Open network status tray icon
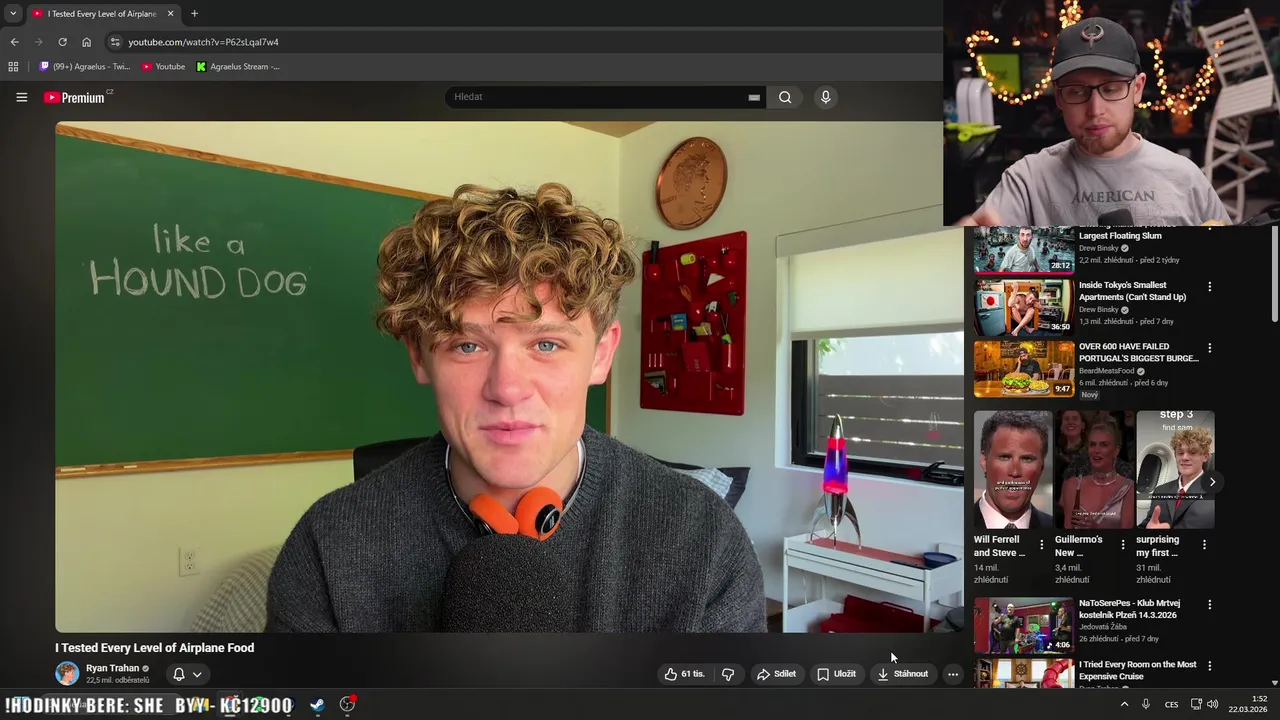 (x=1195, y=705)
